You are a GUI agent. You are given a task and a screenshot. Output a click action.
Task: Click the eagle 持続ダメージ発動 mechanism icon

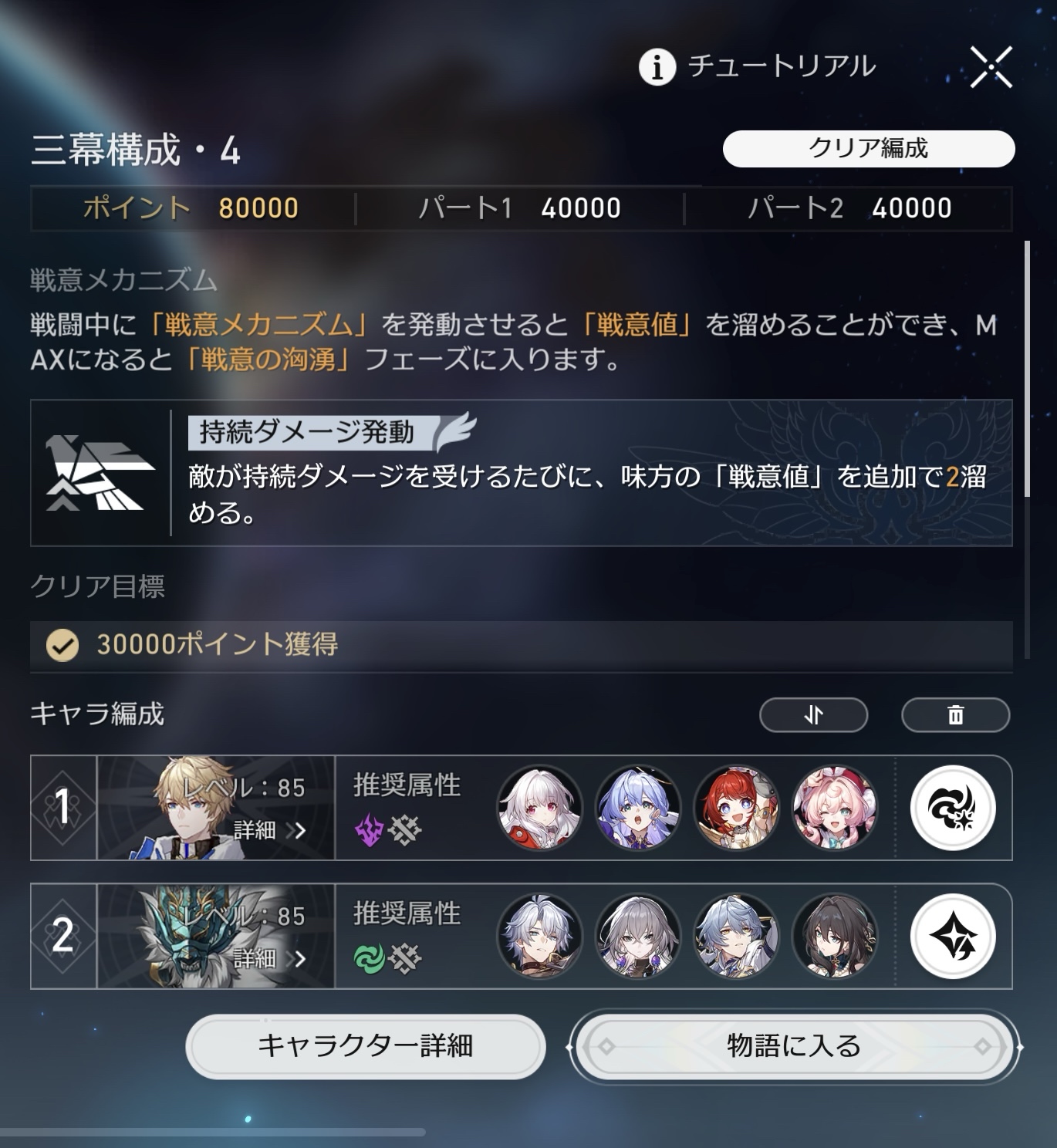100,473
